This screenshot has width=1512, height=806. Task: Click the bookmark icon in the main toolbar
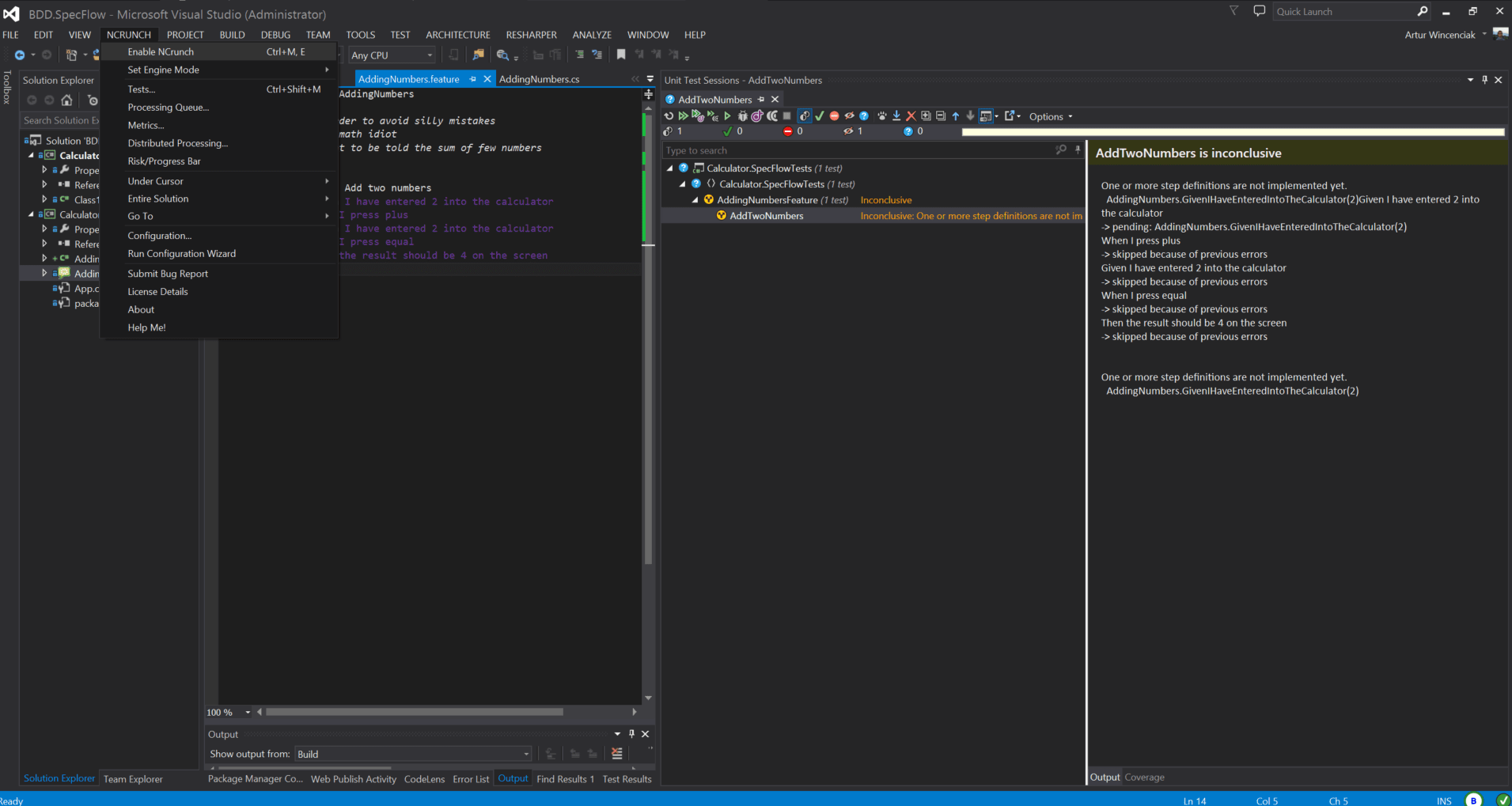point(621,55)
